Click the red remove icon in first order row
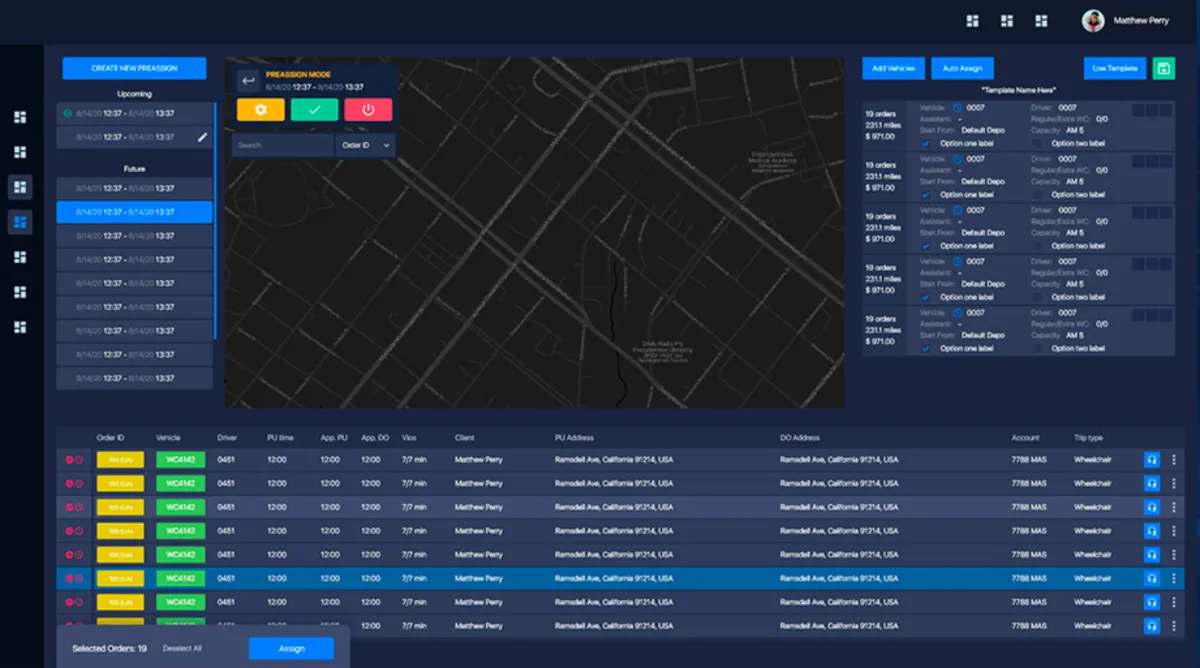Viewport: 1200px width, 668px height. click(x=69, y=459)
